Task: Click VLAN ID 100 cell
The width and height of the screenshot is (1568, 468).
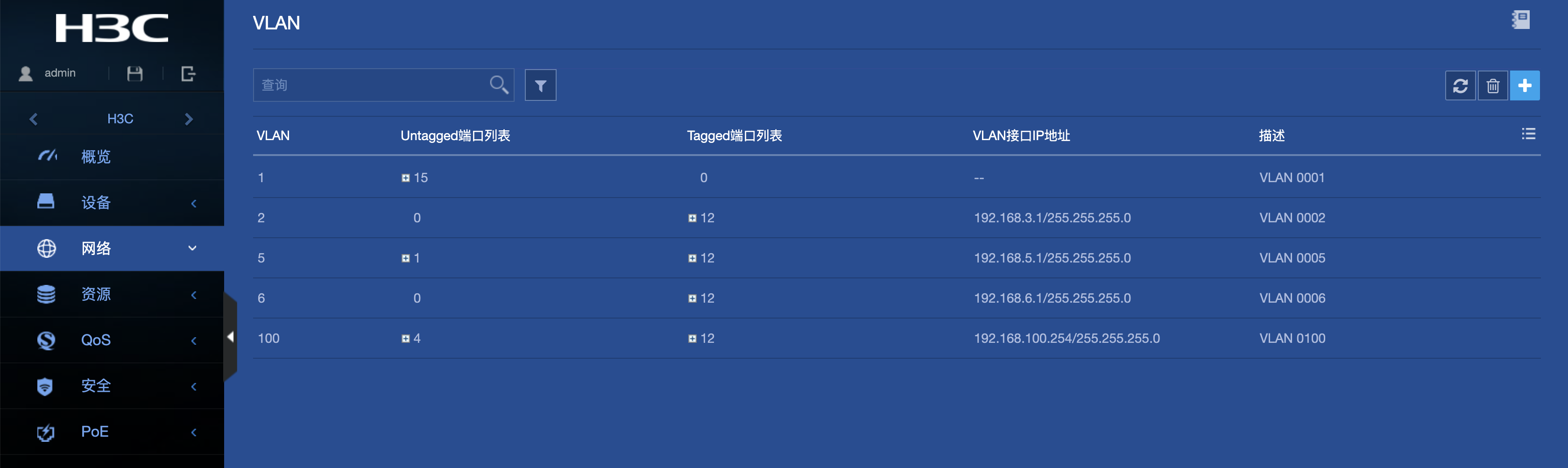Action: pyautogui.click(x=268, y=338)
